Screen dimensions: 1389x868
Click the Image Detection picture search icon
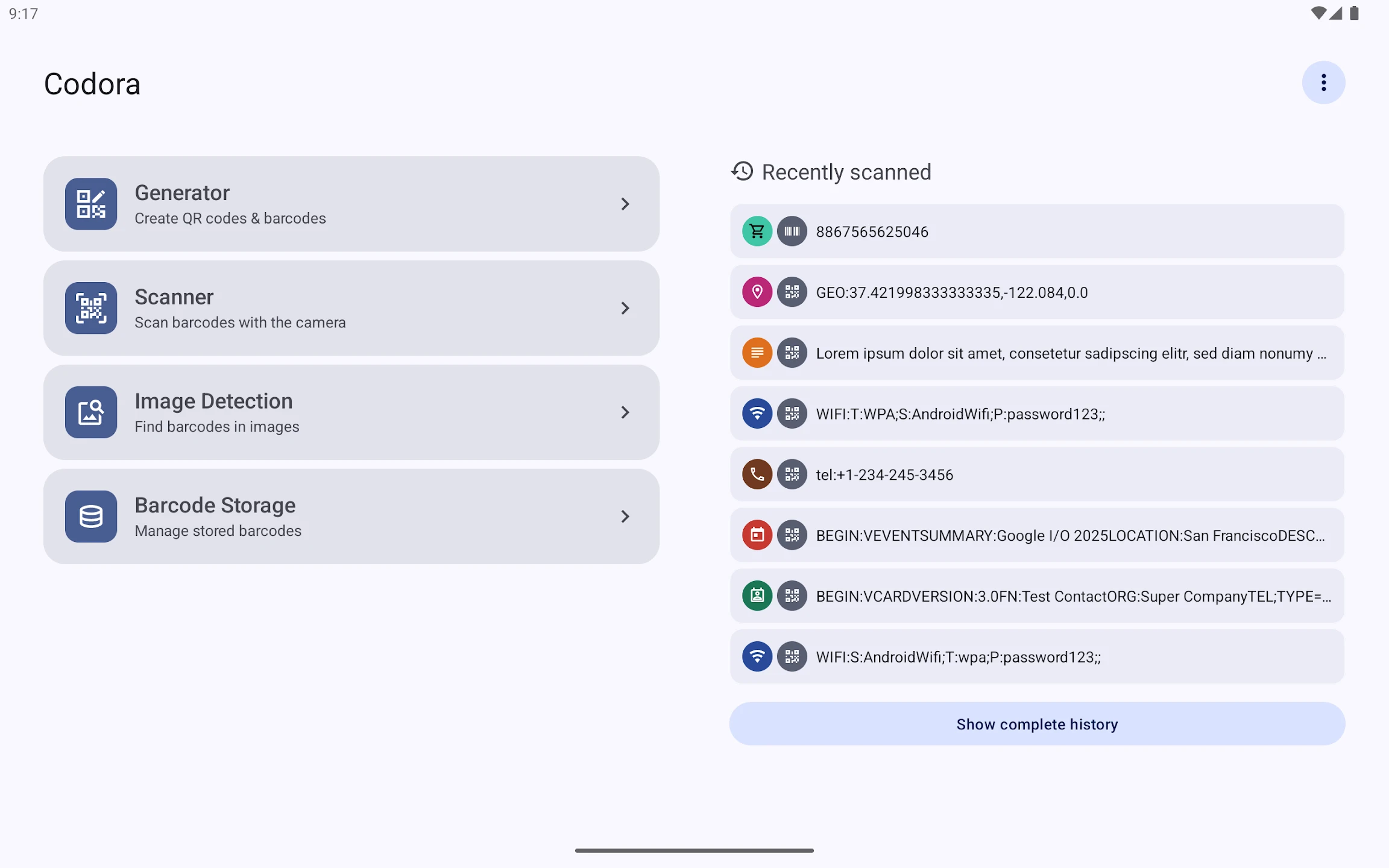(91, 412)
